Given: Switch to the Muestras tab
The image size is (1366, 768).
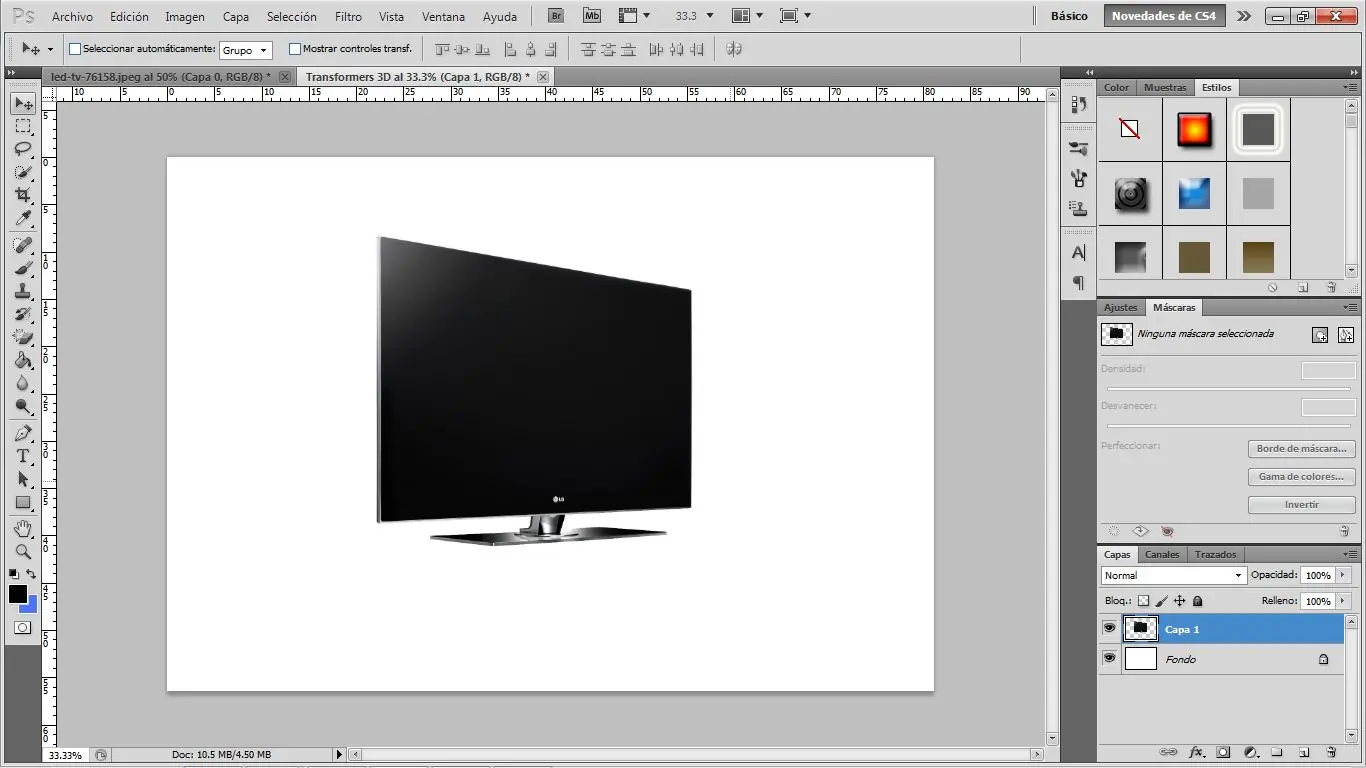Looking at the screenshot, I should 1165,87.
